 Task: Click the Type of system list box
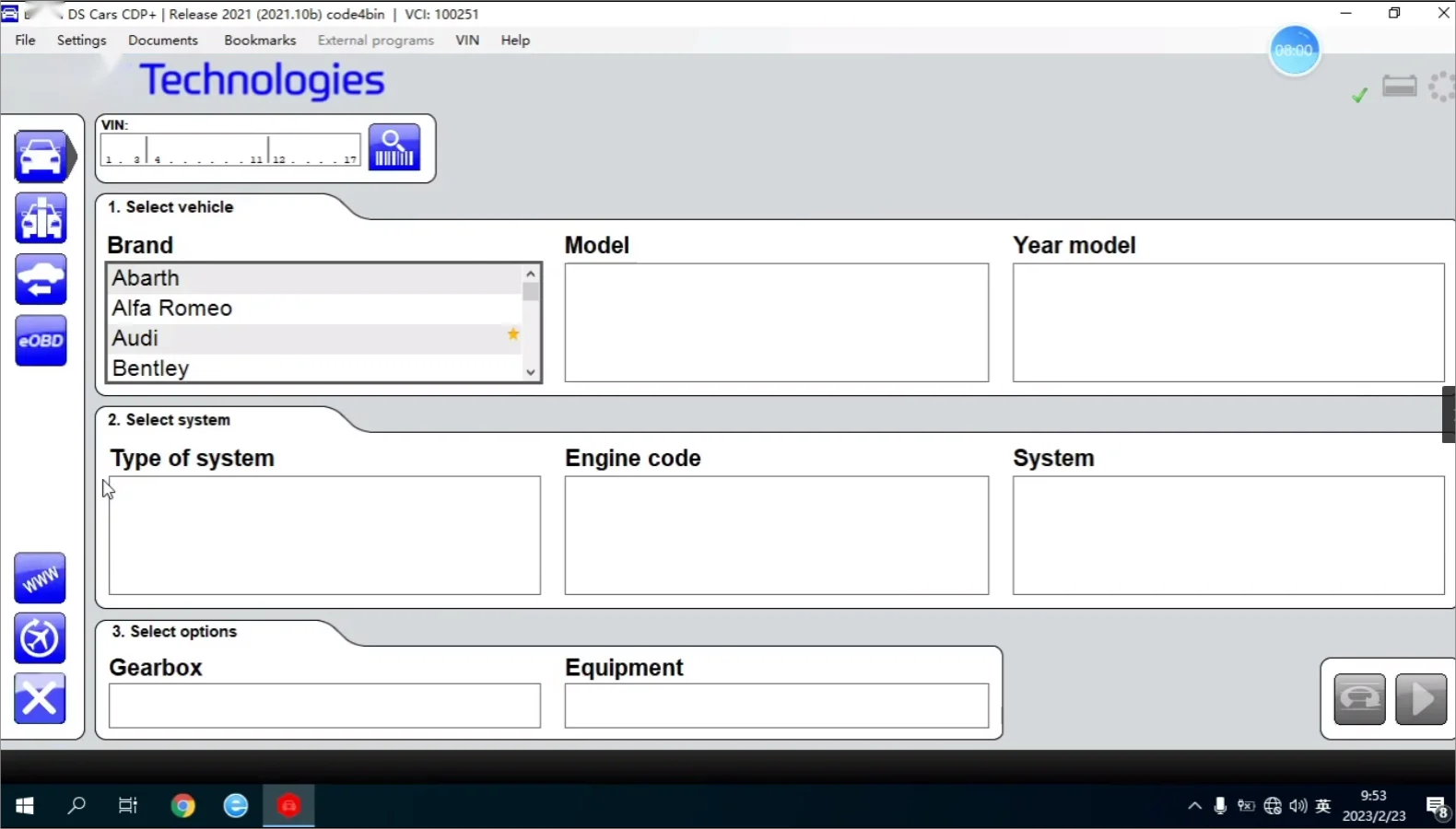click(324, 535)
